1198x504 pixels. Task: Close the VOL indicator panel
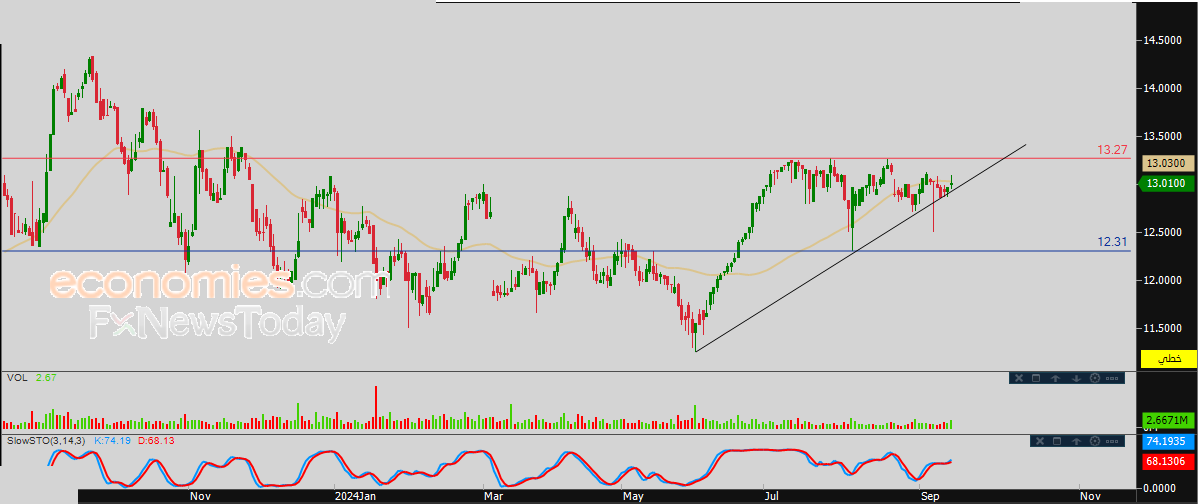point(1018,378)
